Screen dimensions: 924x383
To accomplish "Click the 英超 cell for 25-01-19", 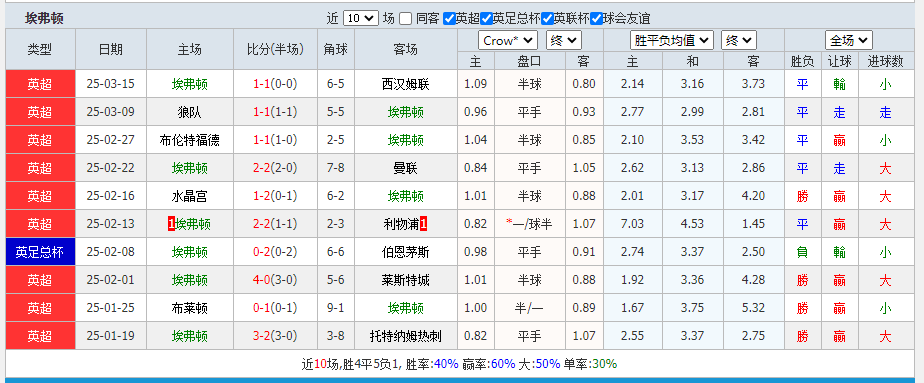I will click(x=40, y=336).
